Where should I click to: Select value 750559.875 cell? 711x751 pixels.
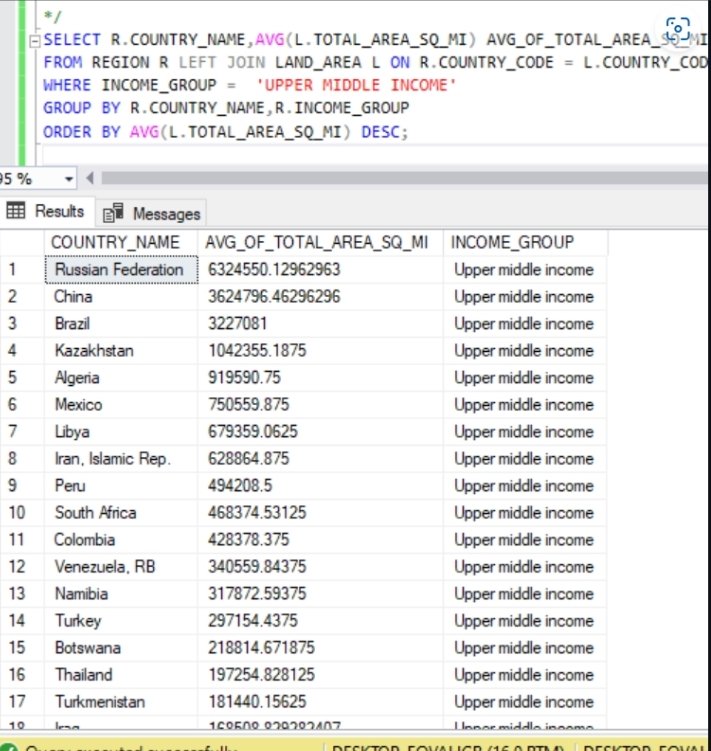(x=320, y=405)
